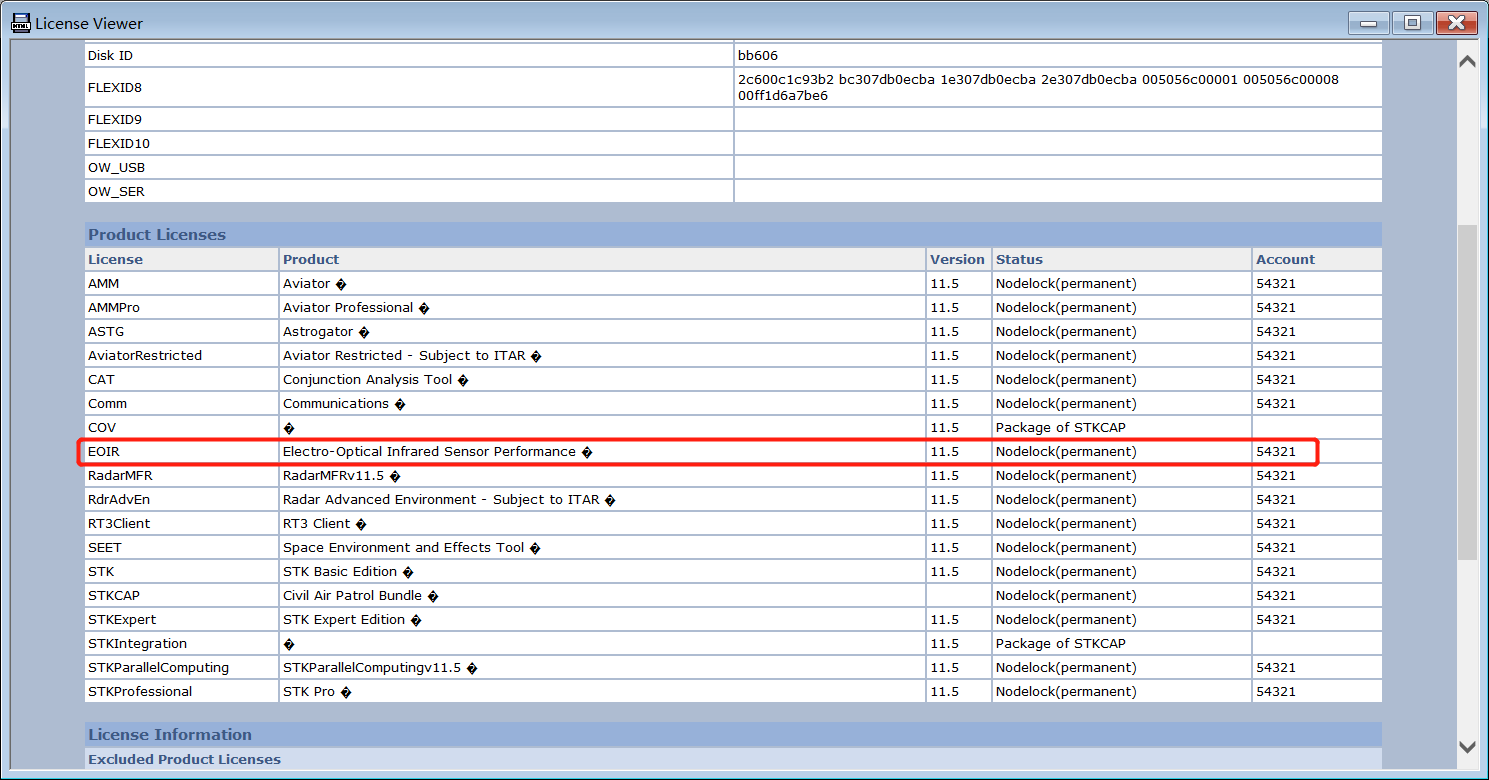Click the icon next to Communications product
Viewport: 1489px width, 780px height.
pyautogui.click(x=400, y=403)
